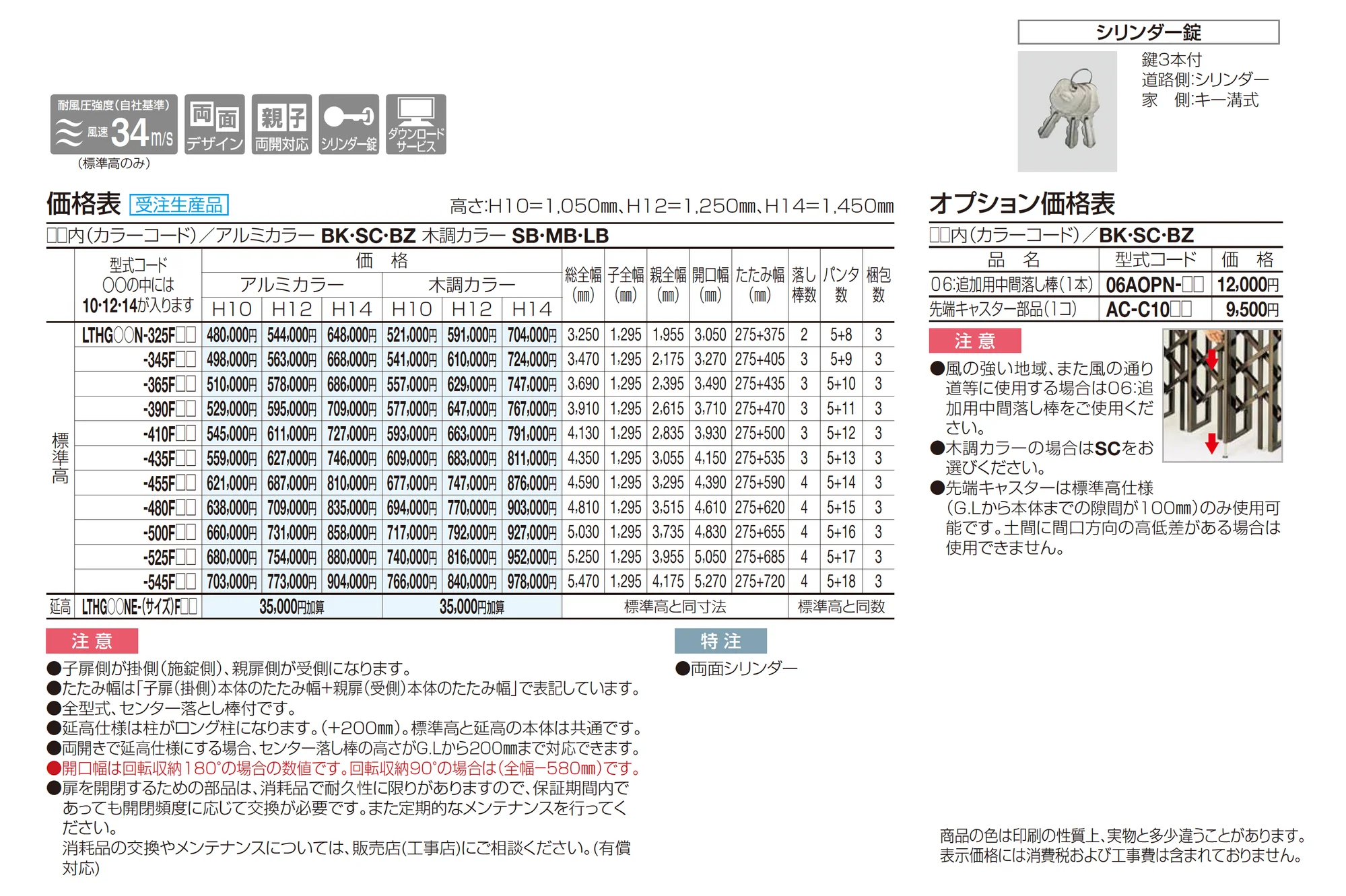
Task: Click the 総全幅(mm) column header
Action: tap(583, 285)
